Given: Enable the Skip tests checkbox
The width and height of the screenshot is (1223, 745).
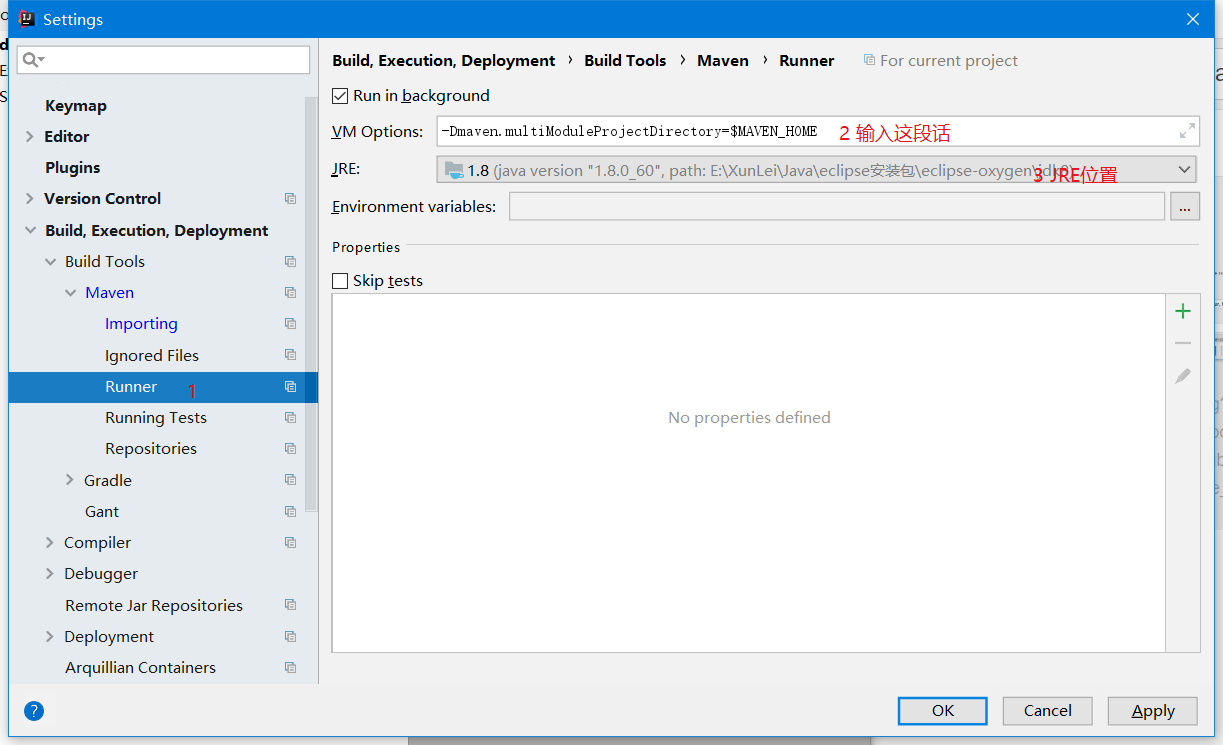Looking at the screenshot, I should 340,281.
